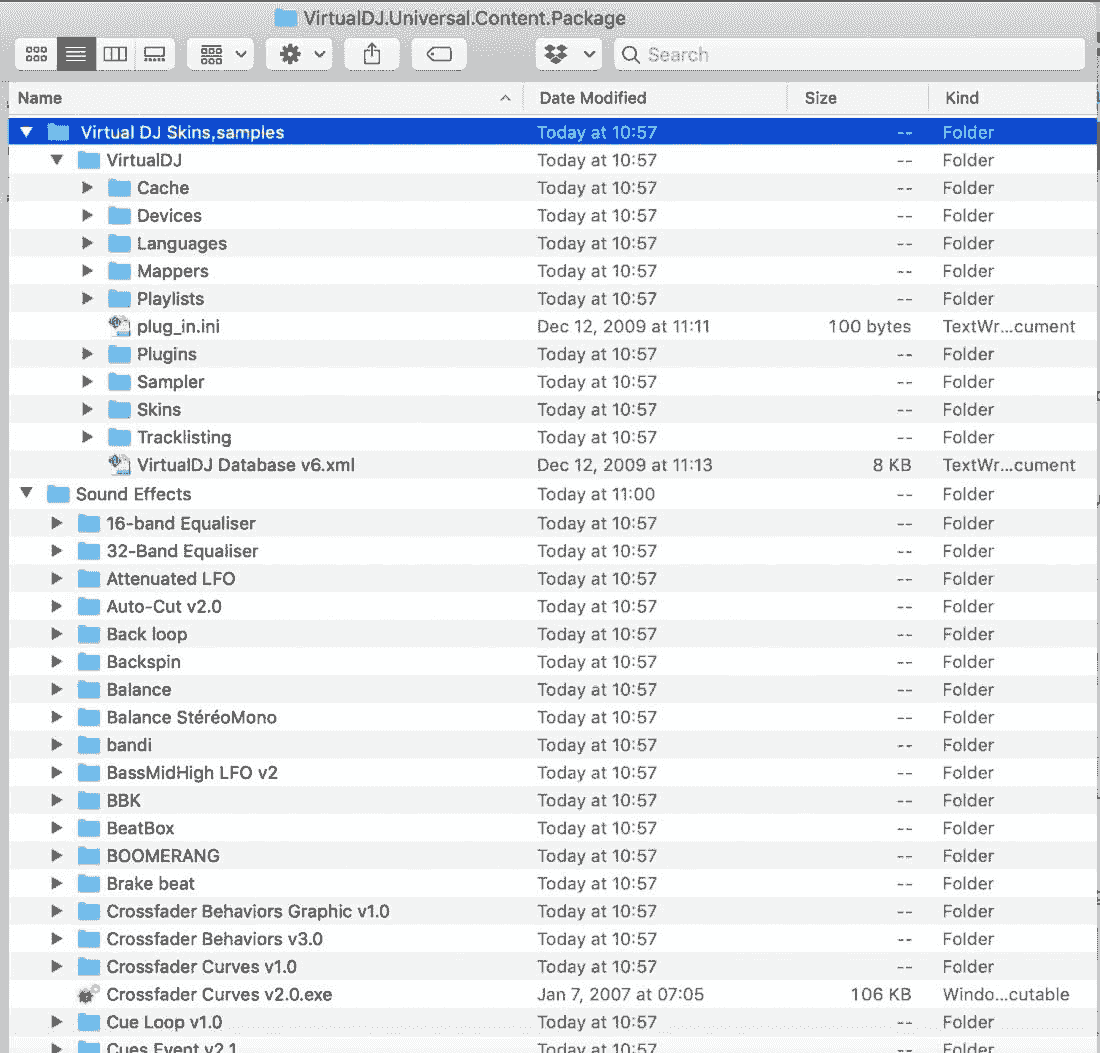Expand the Skins folder

pos(87,409)
